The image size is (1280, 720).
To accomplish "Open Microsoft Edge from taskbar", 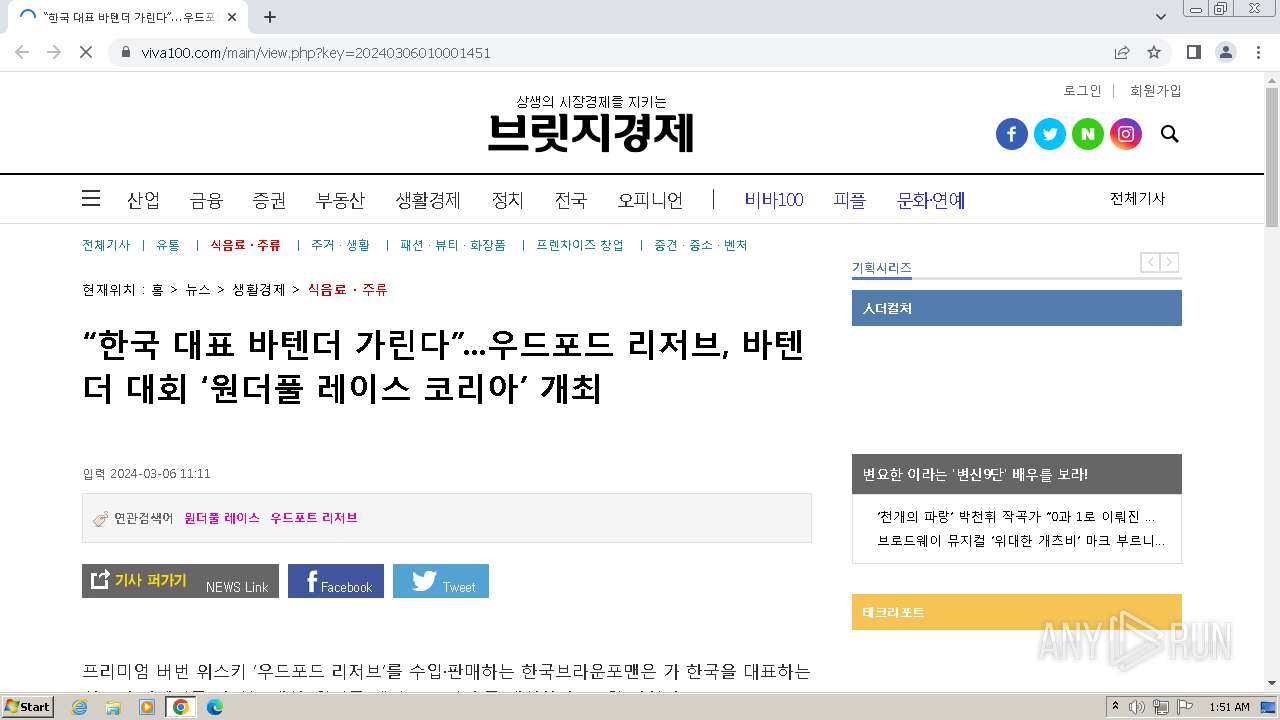I will click(x=214, y=707).
